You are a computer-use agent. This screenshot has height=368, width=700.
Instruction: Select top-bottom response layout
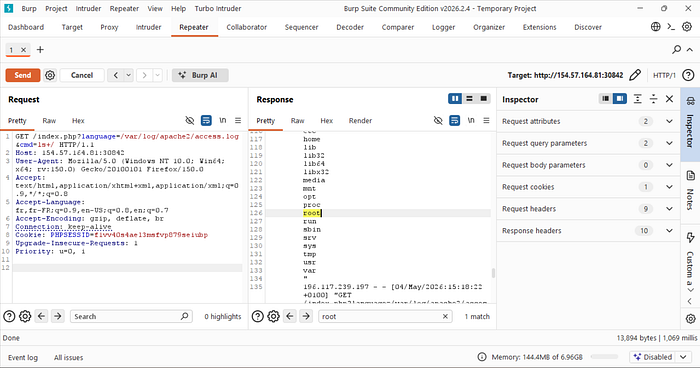coord(469,99)
